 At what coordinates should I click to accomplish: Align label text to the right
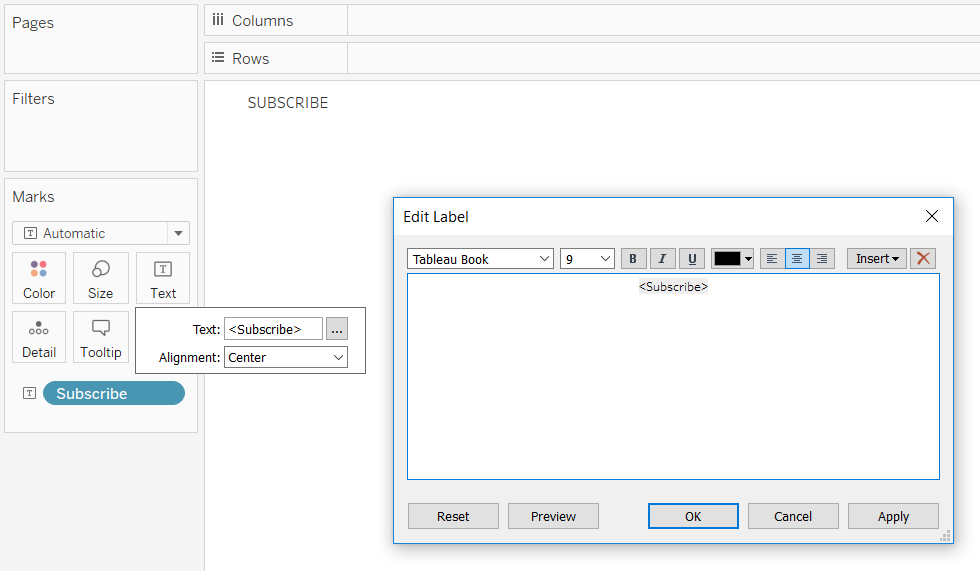point(822,259)
